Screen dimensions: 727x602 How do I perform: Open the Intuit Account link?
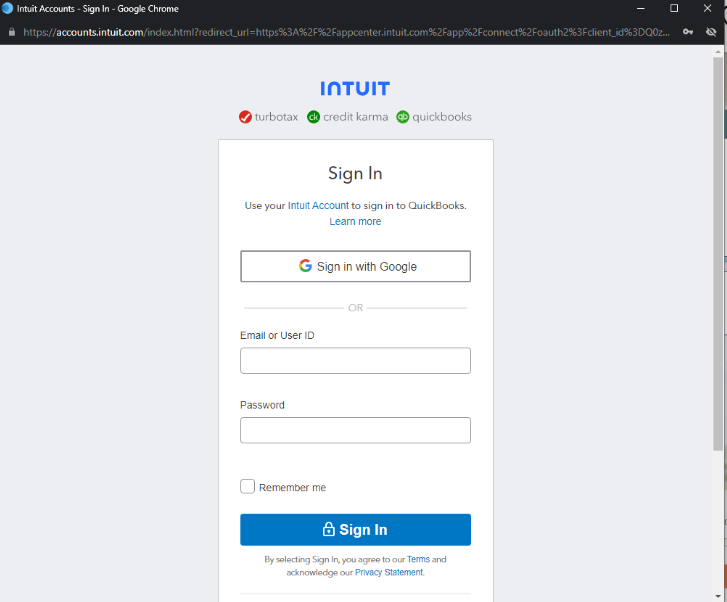click(x=318, y=205)
